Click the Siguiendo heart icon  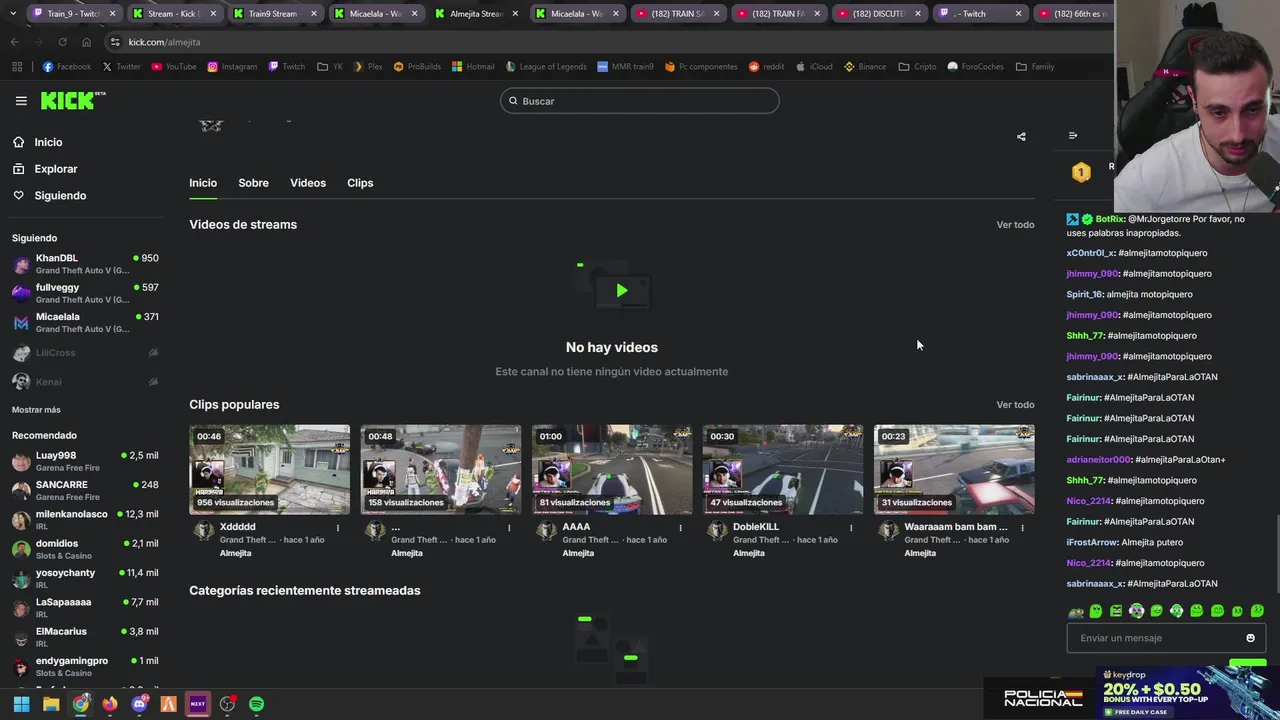coord(19,195)
